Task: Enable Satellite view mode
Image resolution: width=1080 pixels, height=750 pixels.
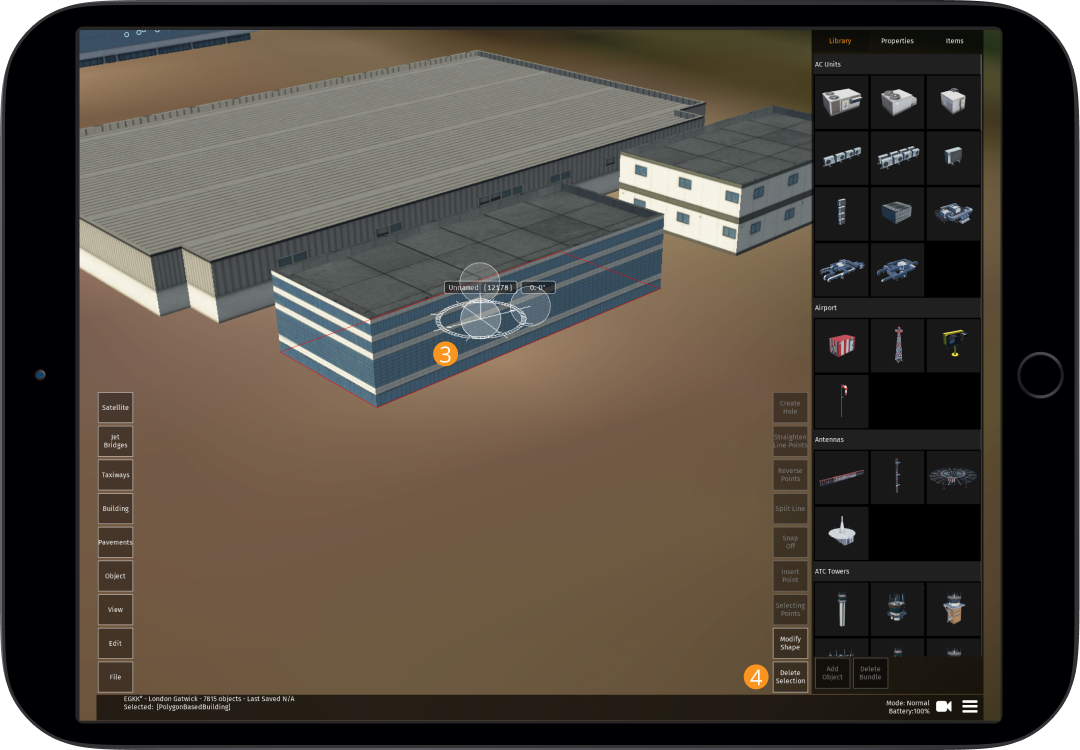Action: (115, 407)
